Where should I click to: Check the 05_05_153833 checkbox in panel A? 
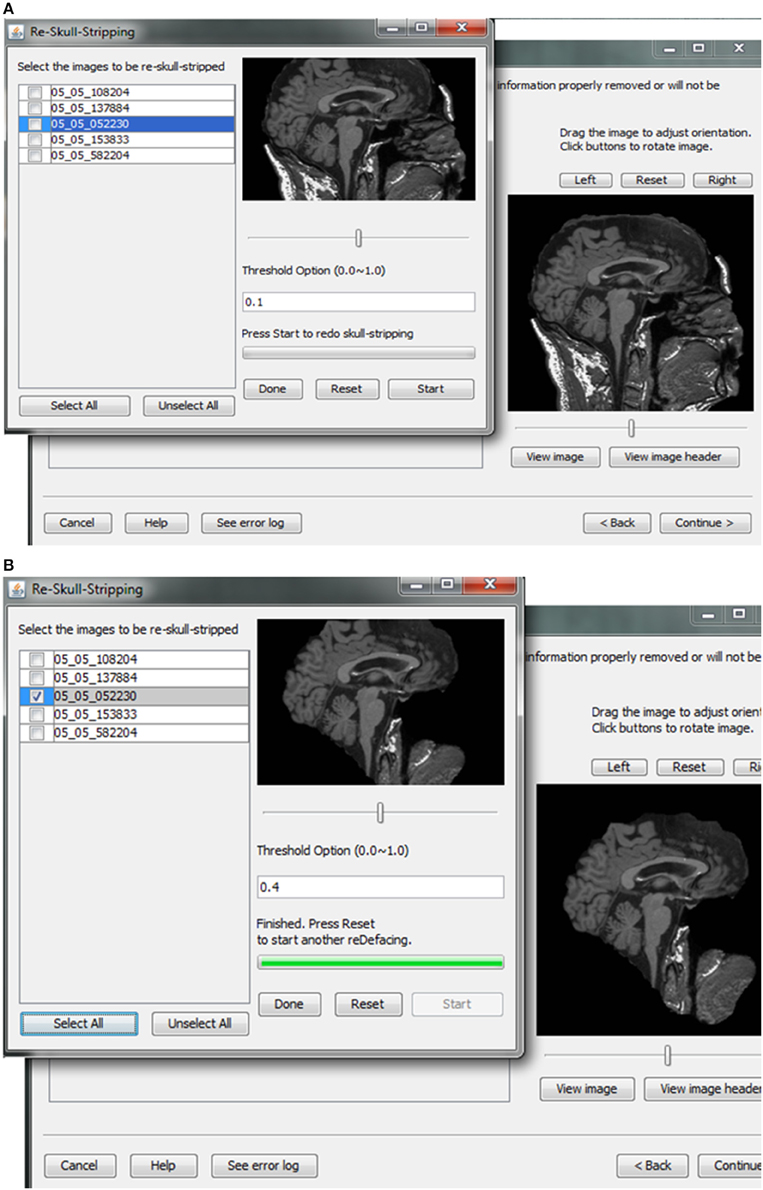click(35, 140)
